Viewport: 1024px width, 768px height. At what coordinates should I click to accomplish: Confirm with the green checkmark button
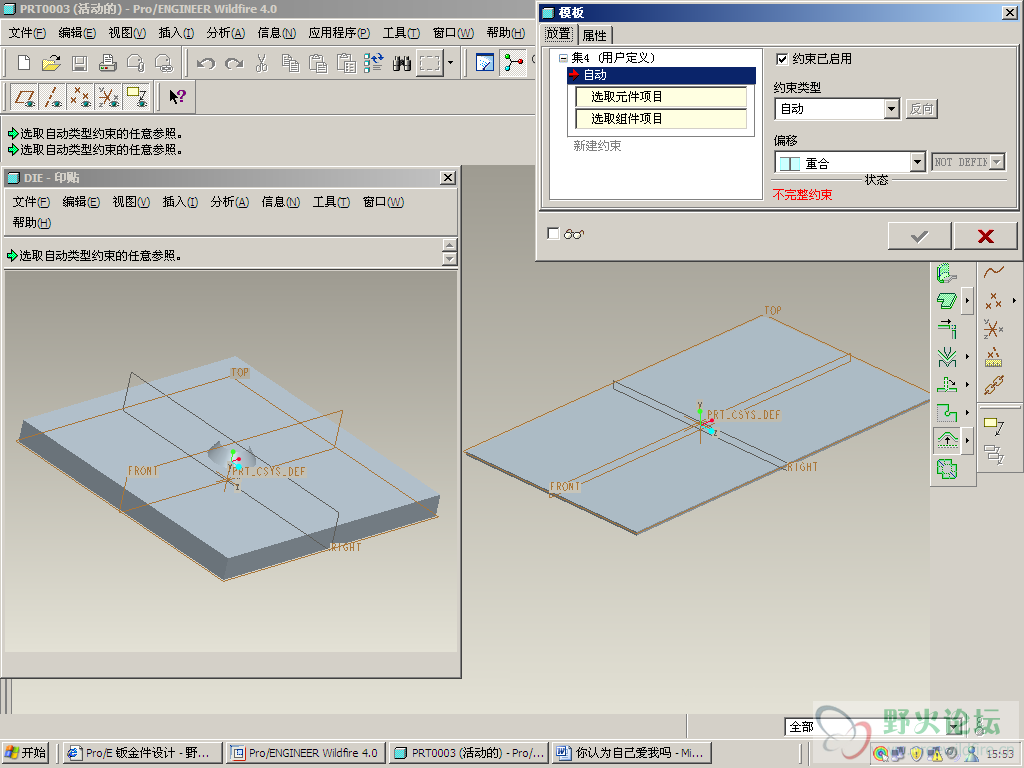click(x=919, y=236)
